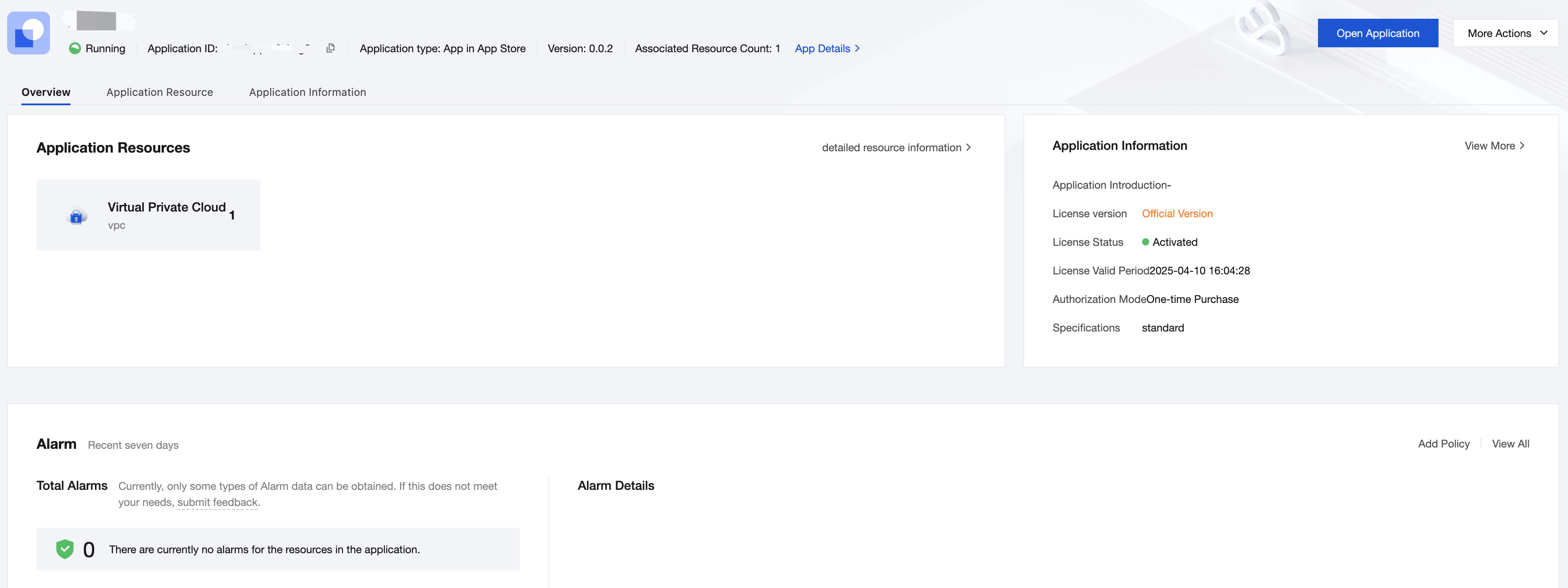Click the View More arrow icon
Screen dimensions: 1568x588
[1522, 146]
